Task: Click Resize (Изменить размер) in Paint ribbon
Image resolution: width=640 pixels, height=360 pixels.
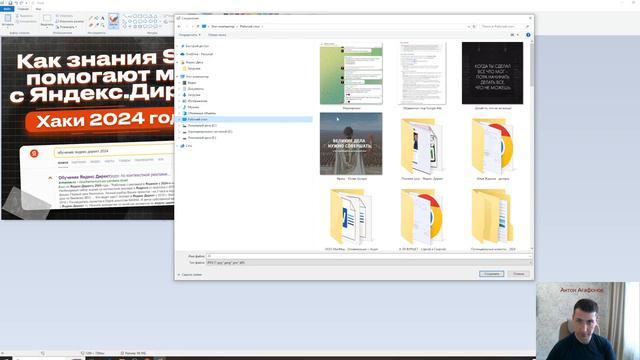Action: tap(70, 21)
